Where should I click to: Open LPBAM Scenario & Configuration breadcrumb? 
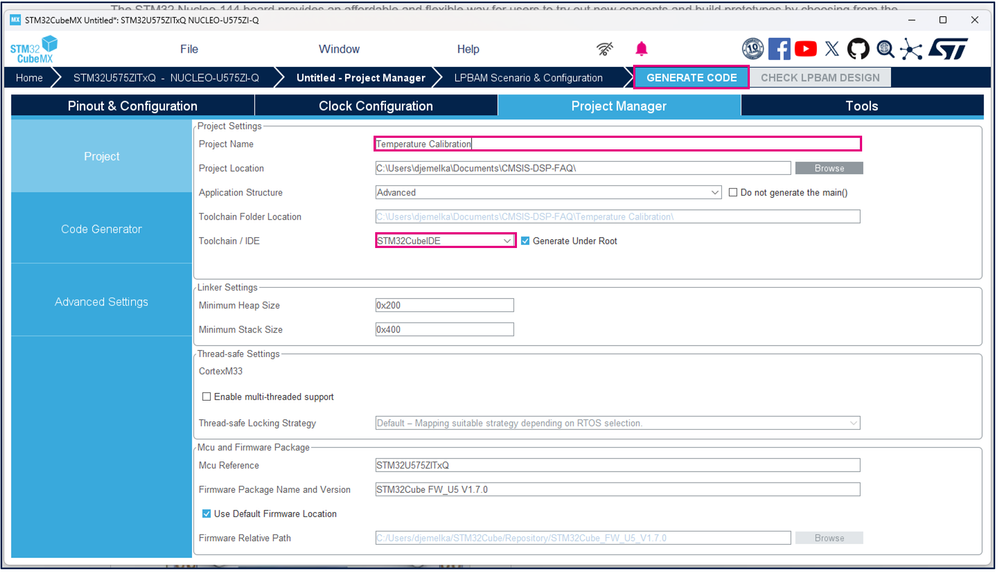click(528, 78)
